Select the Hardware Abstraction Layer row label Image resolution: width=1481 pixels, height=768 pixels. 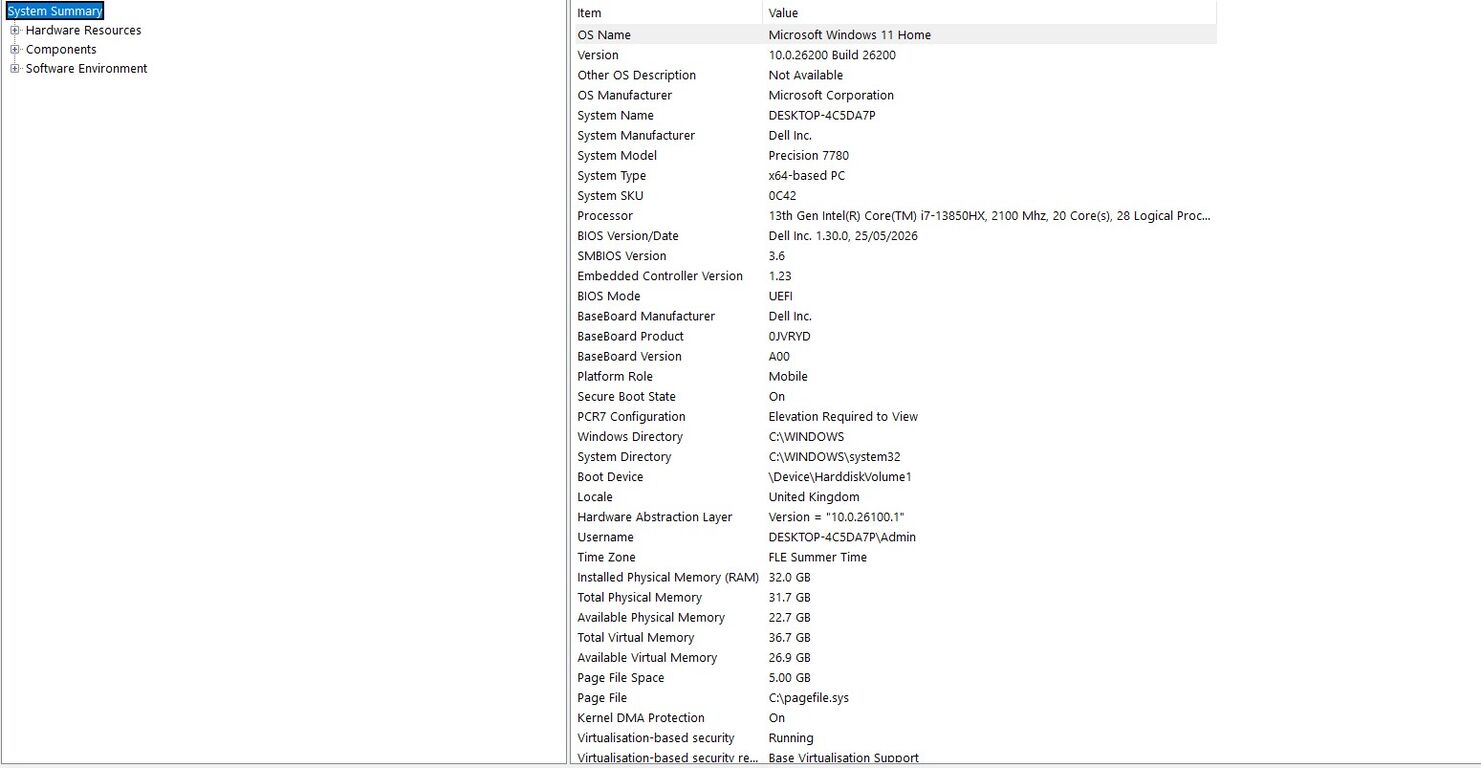[655, 515]
